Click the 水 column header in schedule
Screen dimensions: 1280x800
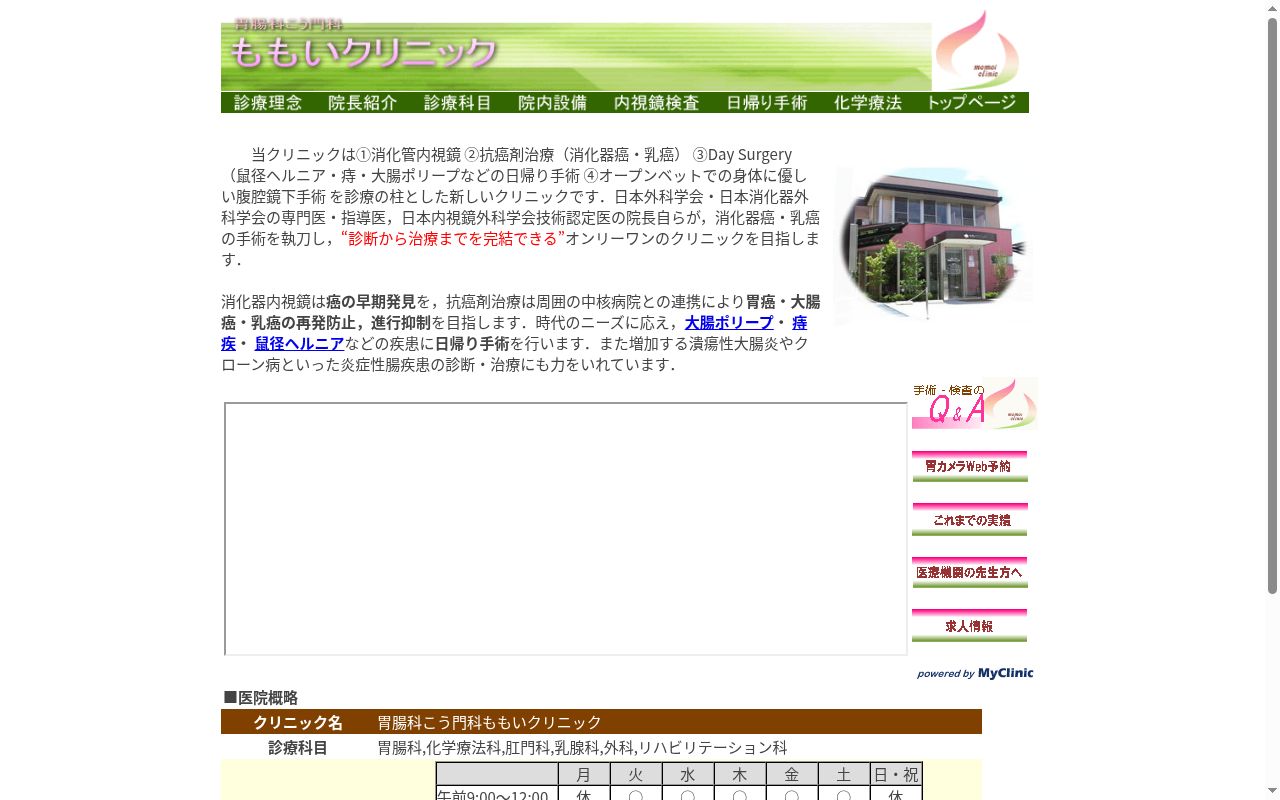tap(688, 774)
